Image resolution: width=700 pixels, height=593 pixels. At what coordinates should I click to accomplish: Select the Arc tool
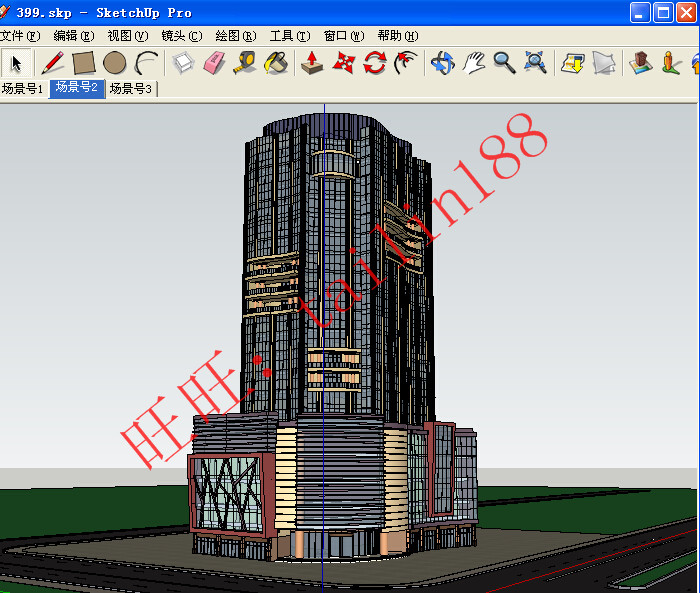click(146, 63)
